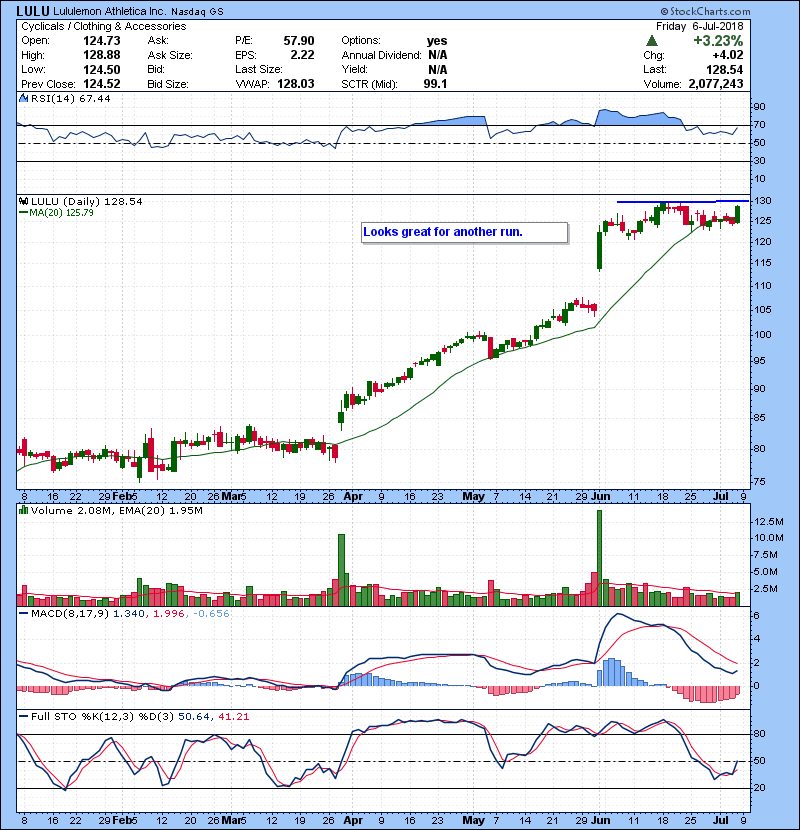This screenshot has height=830, width=800.
Task: Click the stochastic %K value 50.64
Action: pyautogui.click(x=194, y=717)
